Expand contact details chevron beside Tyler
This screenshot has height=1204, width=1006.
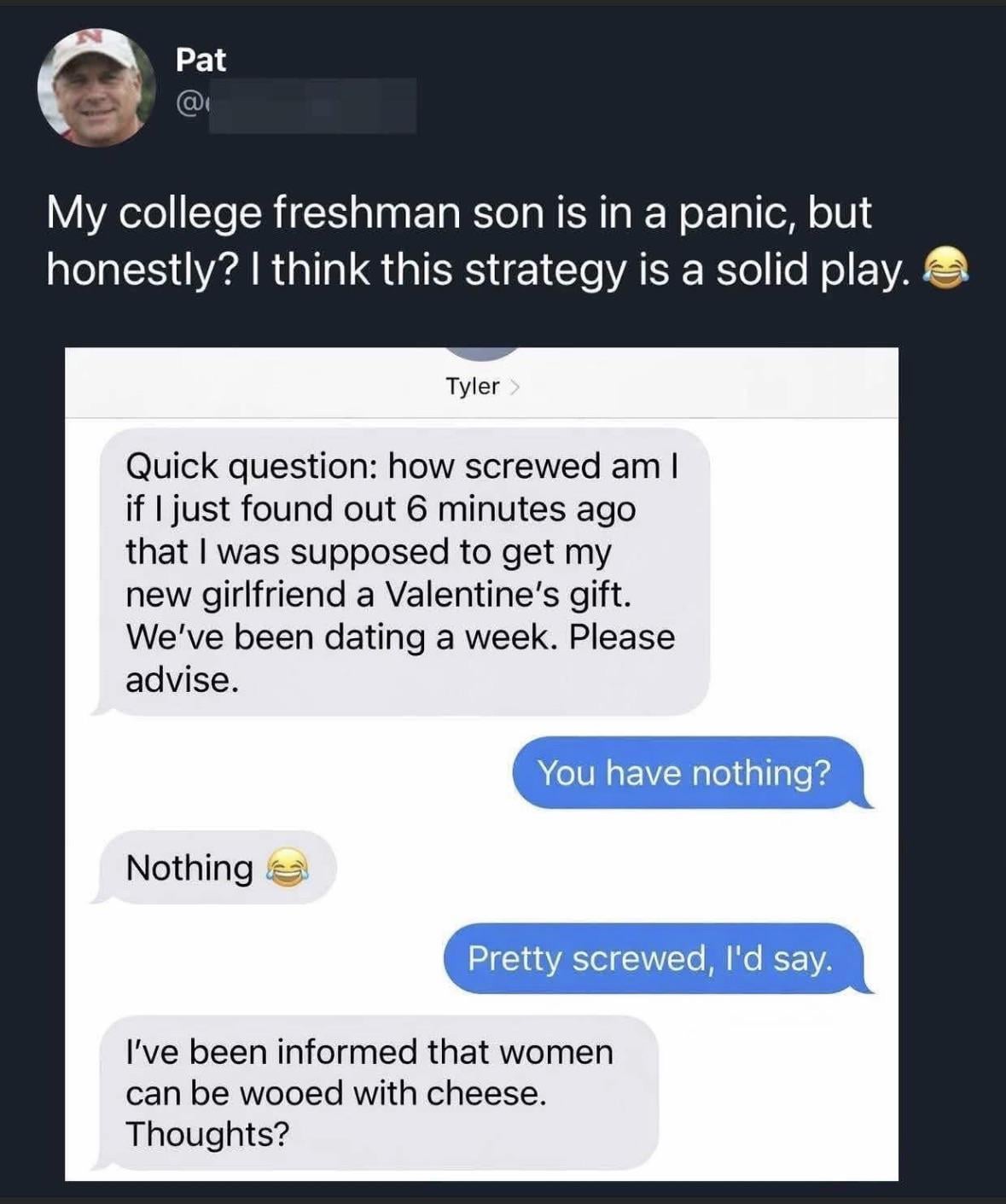point(515,387)
